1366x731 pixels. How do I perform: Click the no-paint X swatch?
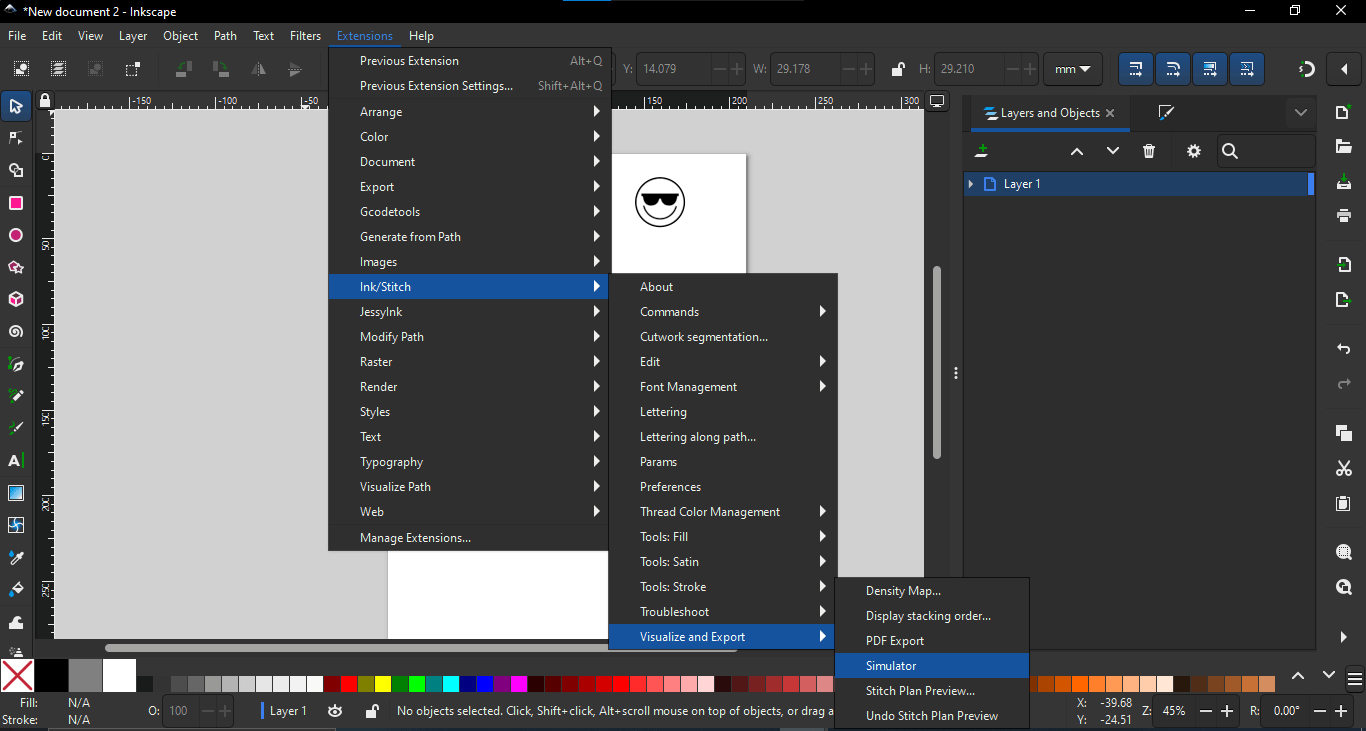(18, 676)
